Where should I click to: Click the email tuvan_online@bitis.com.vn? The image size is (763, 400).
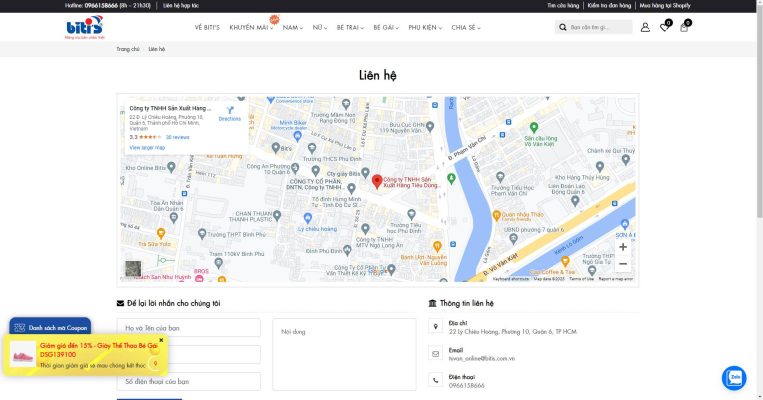click(481, 359)
